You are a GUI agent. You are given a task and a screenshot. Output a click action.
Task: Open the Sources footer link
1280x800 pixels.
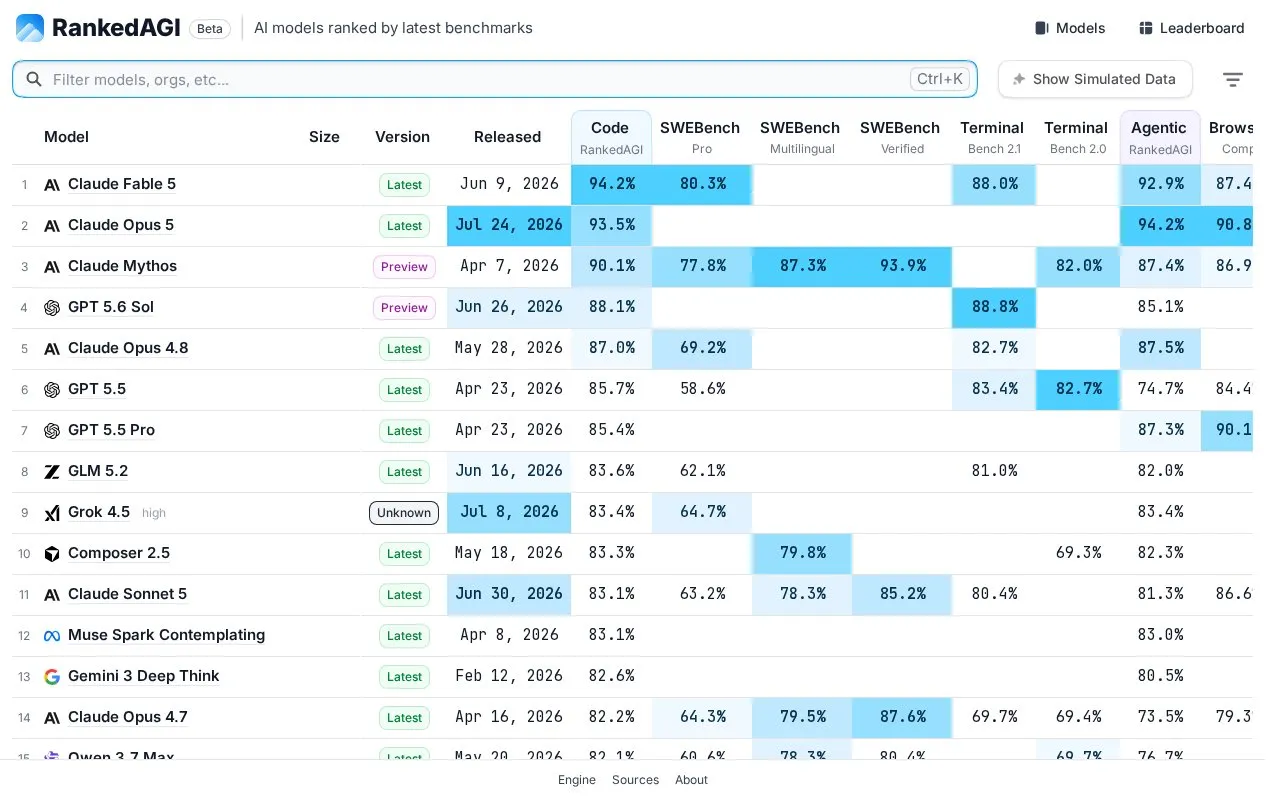[x=636, y=780]
